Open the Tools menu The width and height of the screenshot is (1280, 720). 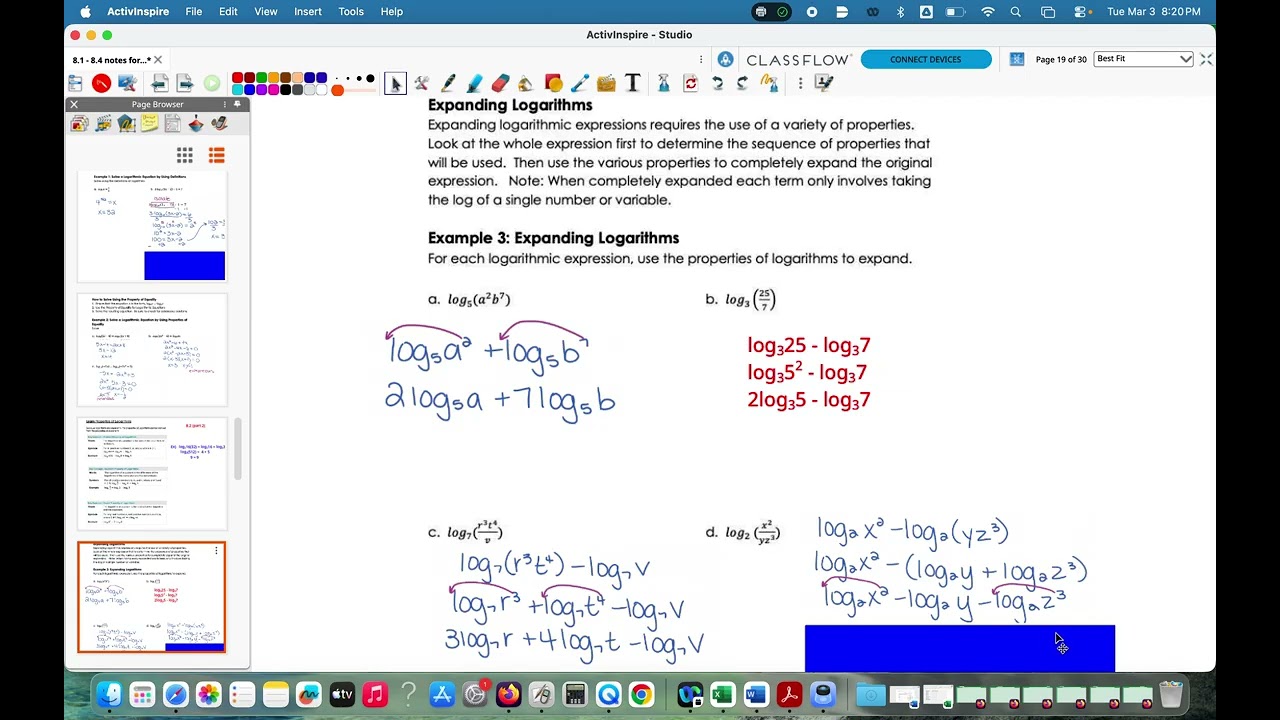coord(351,11)
